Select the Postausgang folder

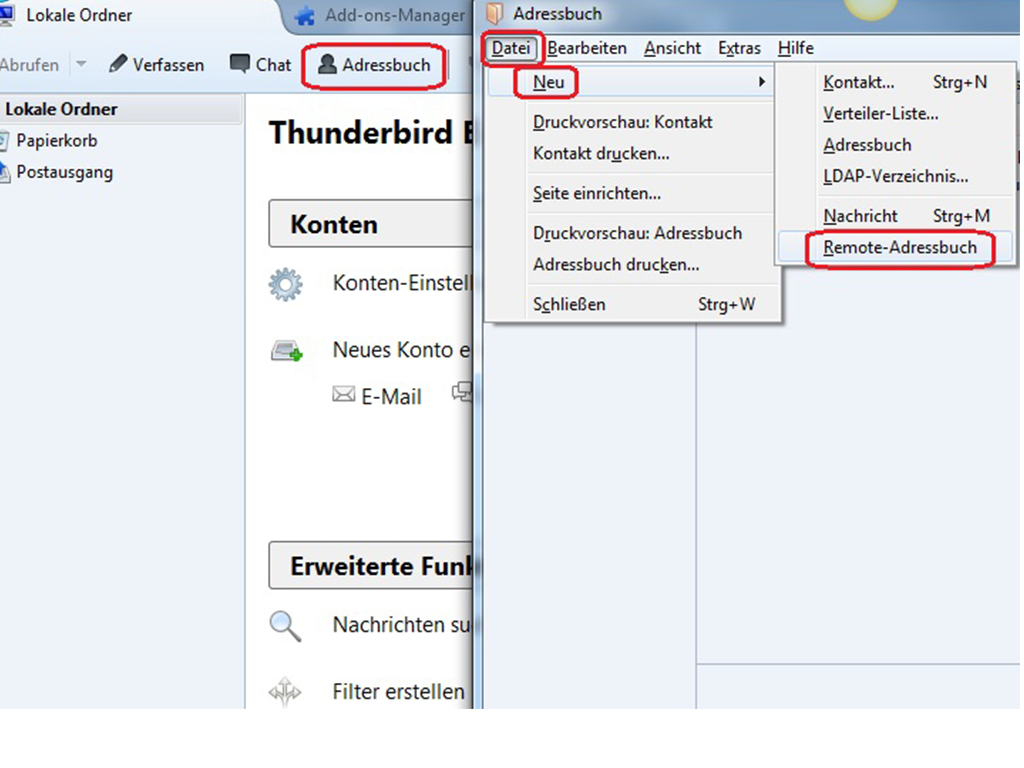coord(64,172)
